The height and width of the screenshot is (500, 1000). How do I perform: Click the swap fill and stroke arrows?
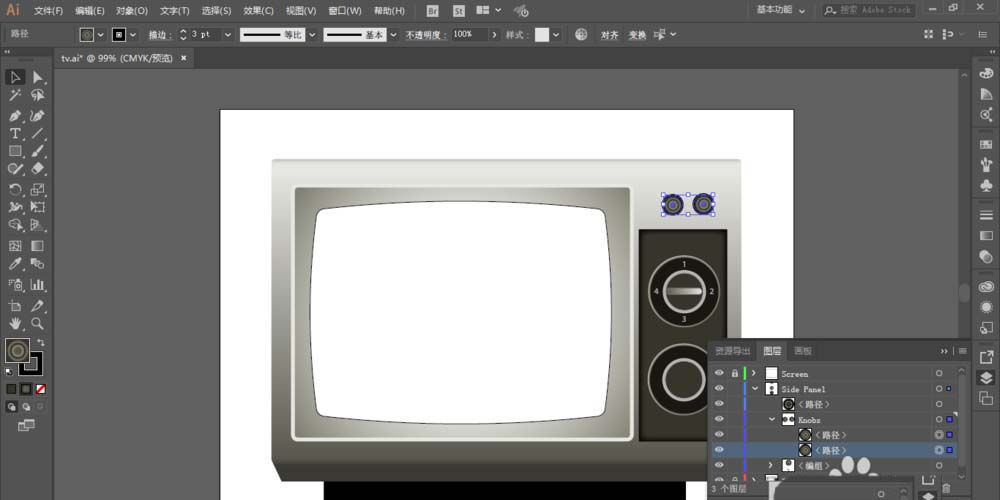point(41,342)
